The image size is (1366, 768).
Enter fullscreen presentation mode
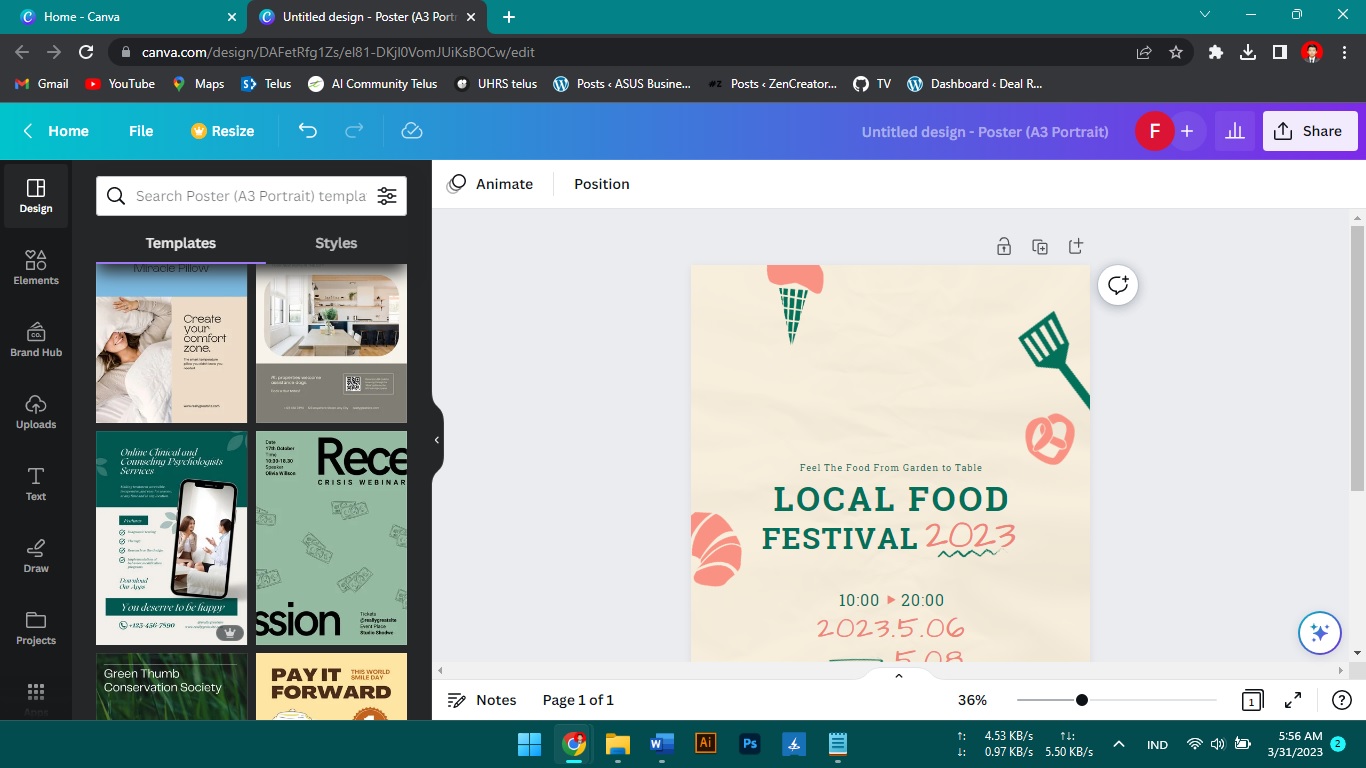pos(1292,700)
